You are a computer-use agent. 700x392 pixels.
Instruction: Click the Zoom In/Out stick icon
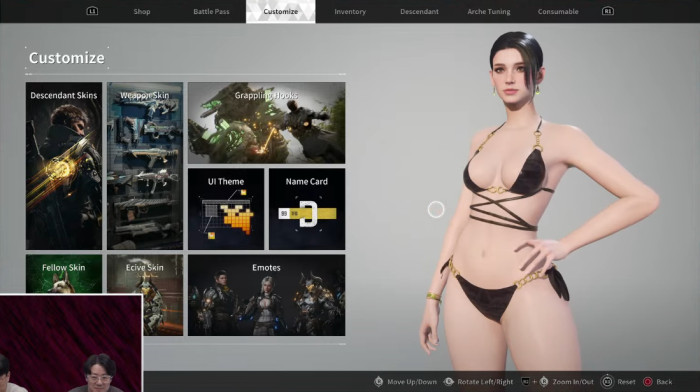pyautogui.click(x=544, y=382)
